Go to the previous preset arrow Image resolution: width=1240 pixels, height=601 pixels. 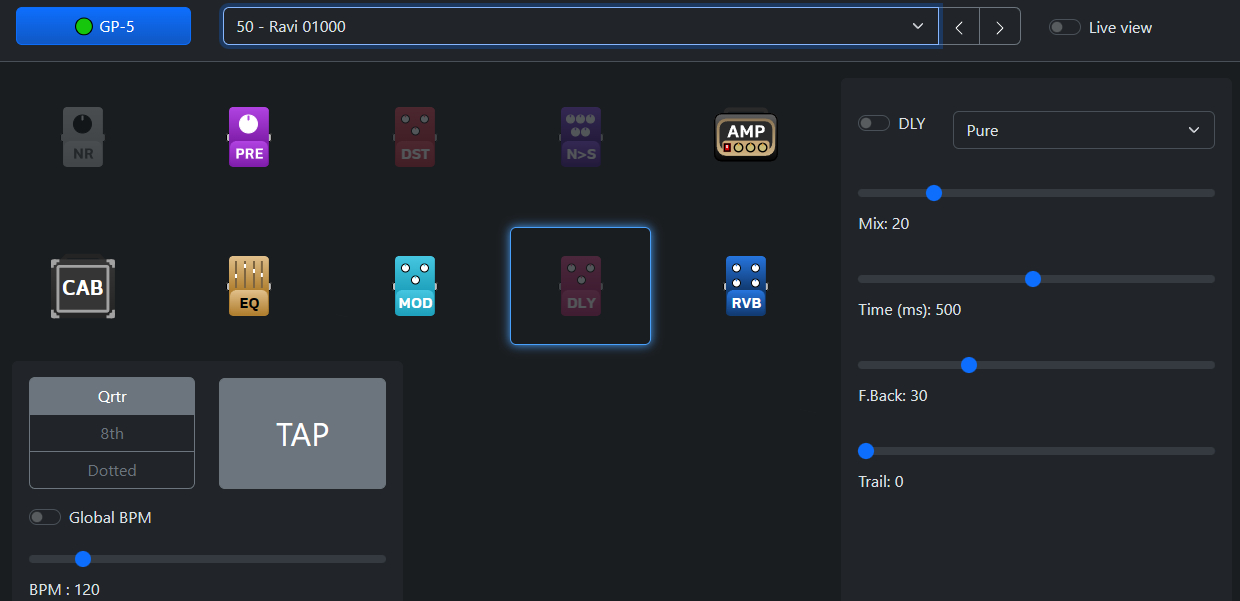tap(959, 27)
